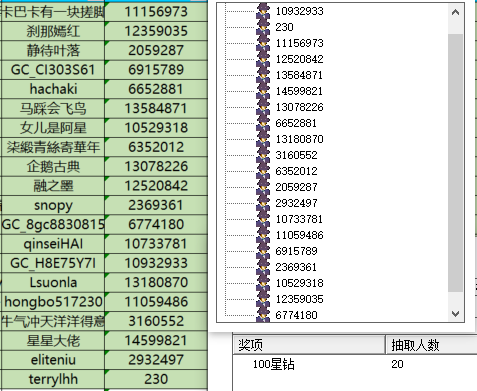Select spreadsheet cell GC_CI303S61
Screen dimensions: 477x391
coord(53,70)
